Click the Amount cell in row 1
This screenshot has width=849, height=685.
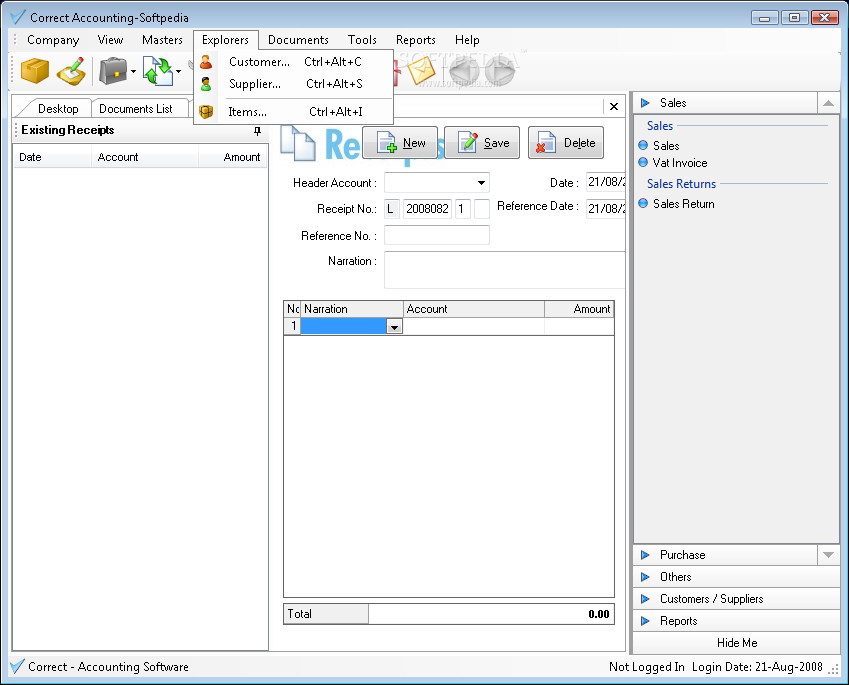coord(579,326)
